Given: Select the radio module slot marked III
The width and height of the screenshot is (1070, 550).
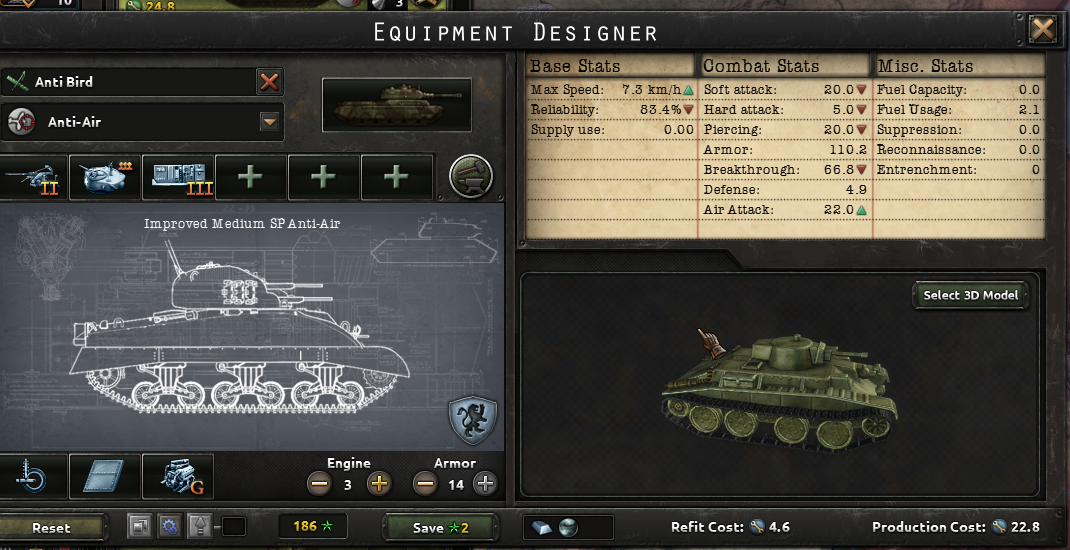Looking at the screenshot, I should pos(178,177).
